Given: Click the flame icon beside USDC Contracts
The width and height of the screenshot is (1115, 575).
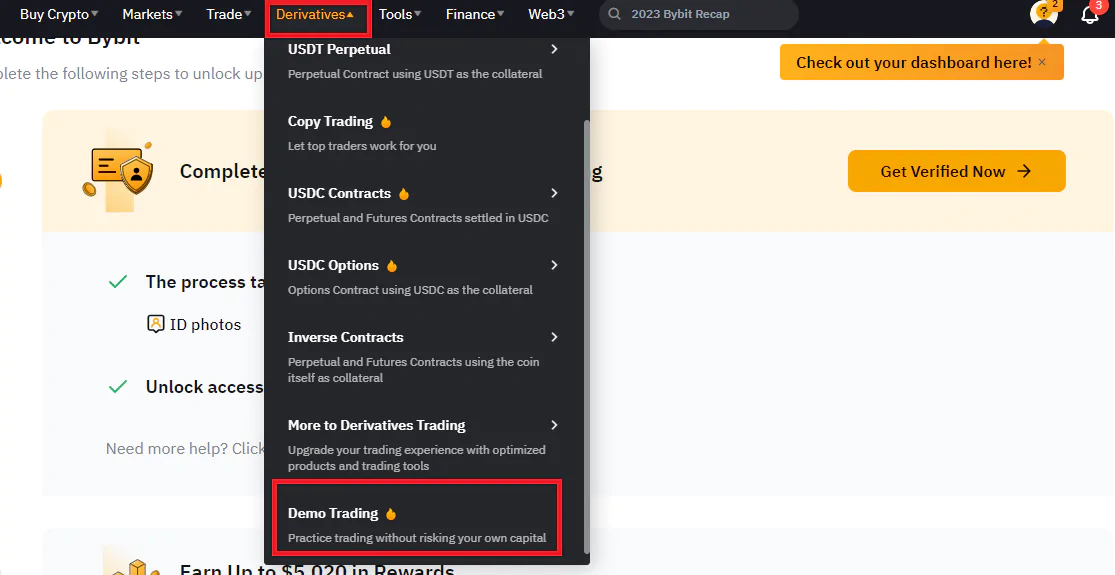Looking at the screenshot, I should coord(404,193).
